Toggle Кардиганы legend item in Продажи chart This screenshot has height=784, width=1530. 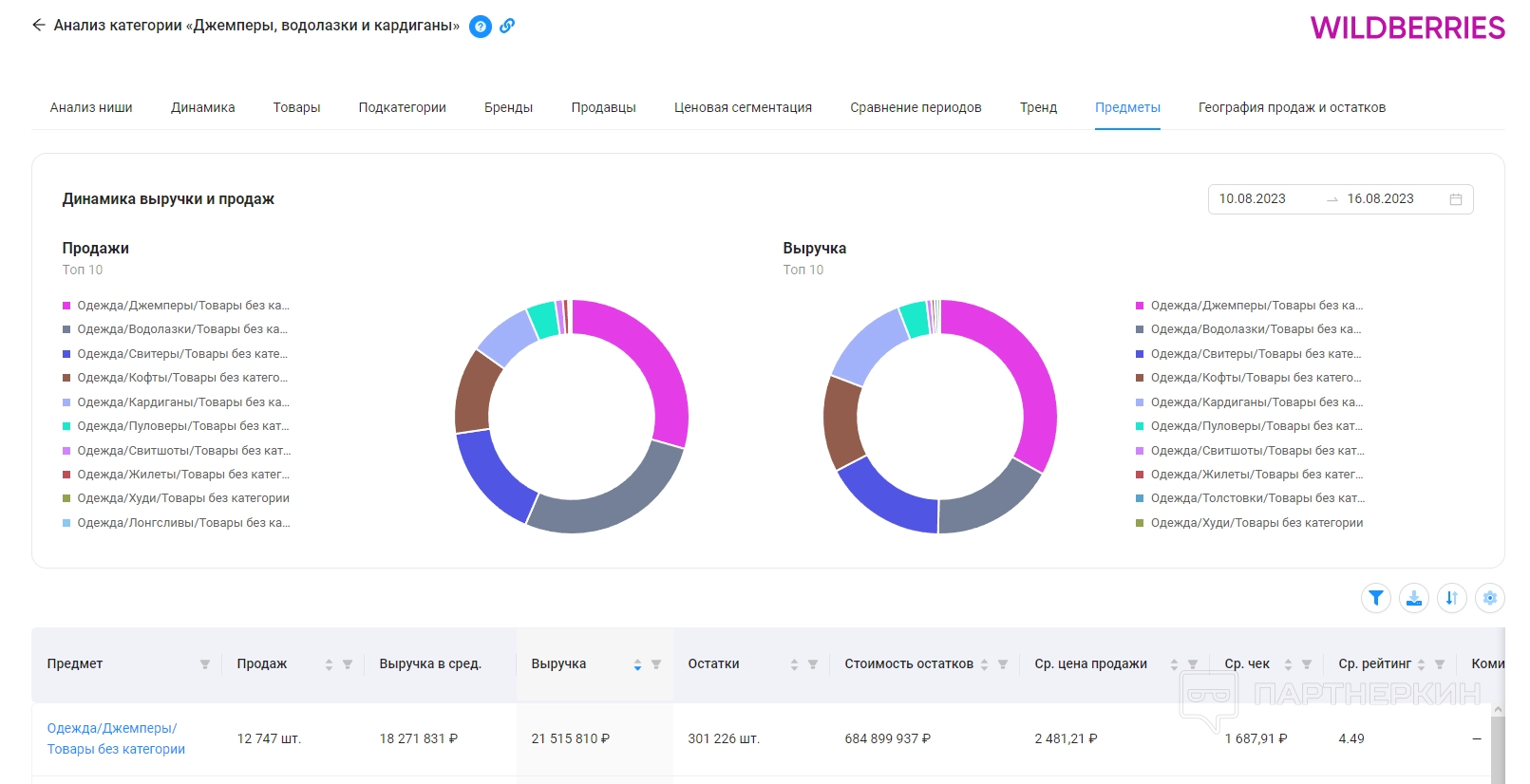[x=182, y=402]
